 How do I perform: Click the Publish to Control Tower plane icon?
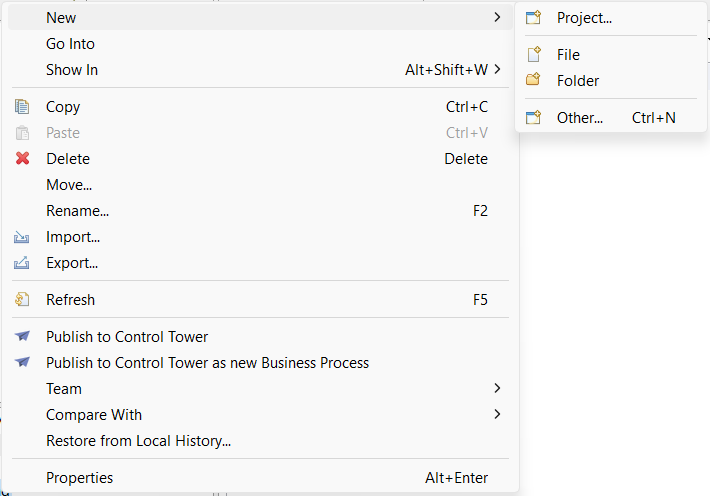[22, 336]
